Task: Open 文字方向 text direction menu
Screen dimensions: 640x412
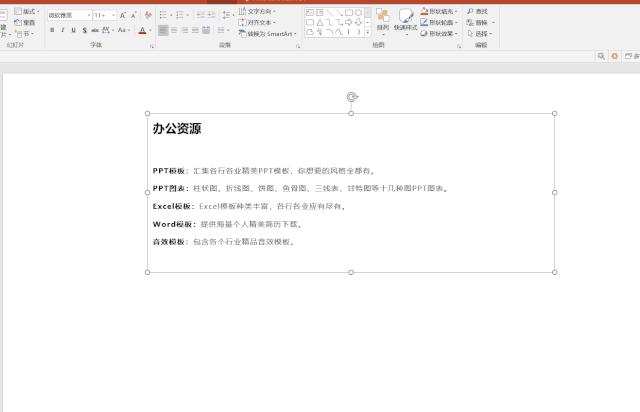Action: coord(257,11)
